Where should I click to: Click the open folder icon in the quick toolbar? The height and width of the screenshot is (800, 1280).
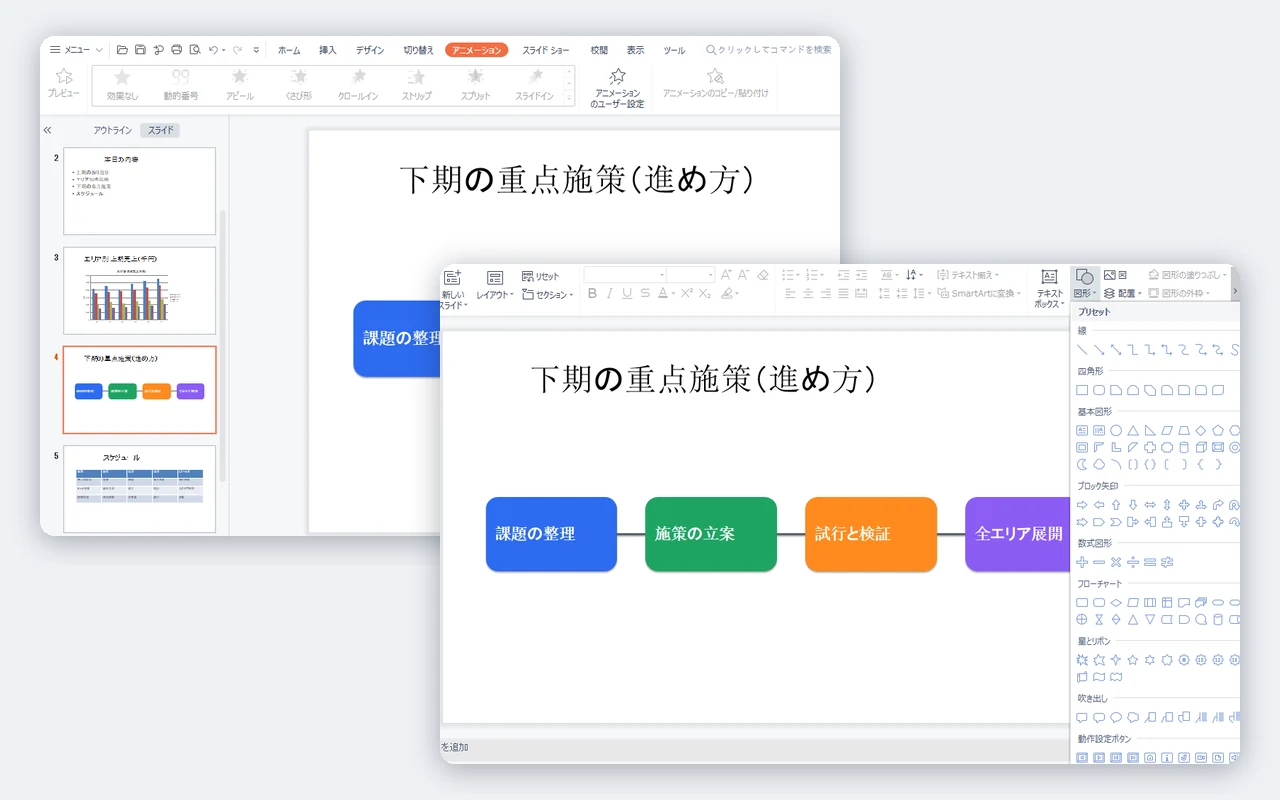122,50
